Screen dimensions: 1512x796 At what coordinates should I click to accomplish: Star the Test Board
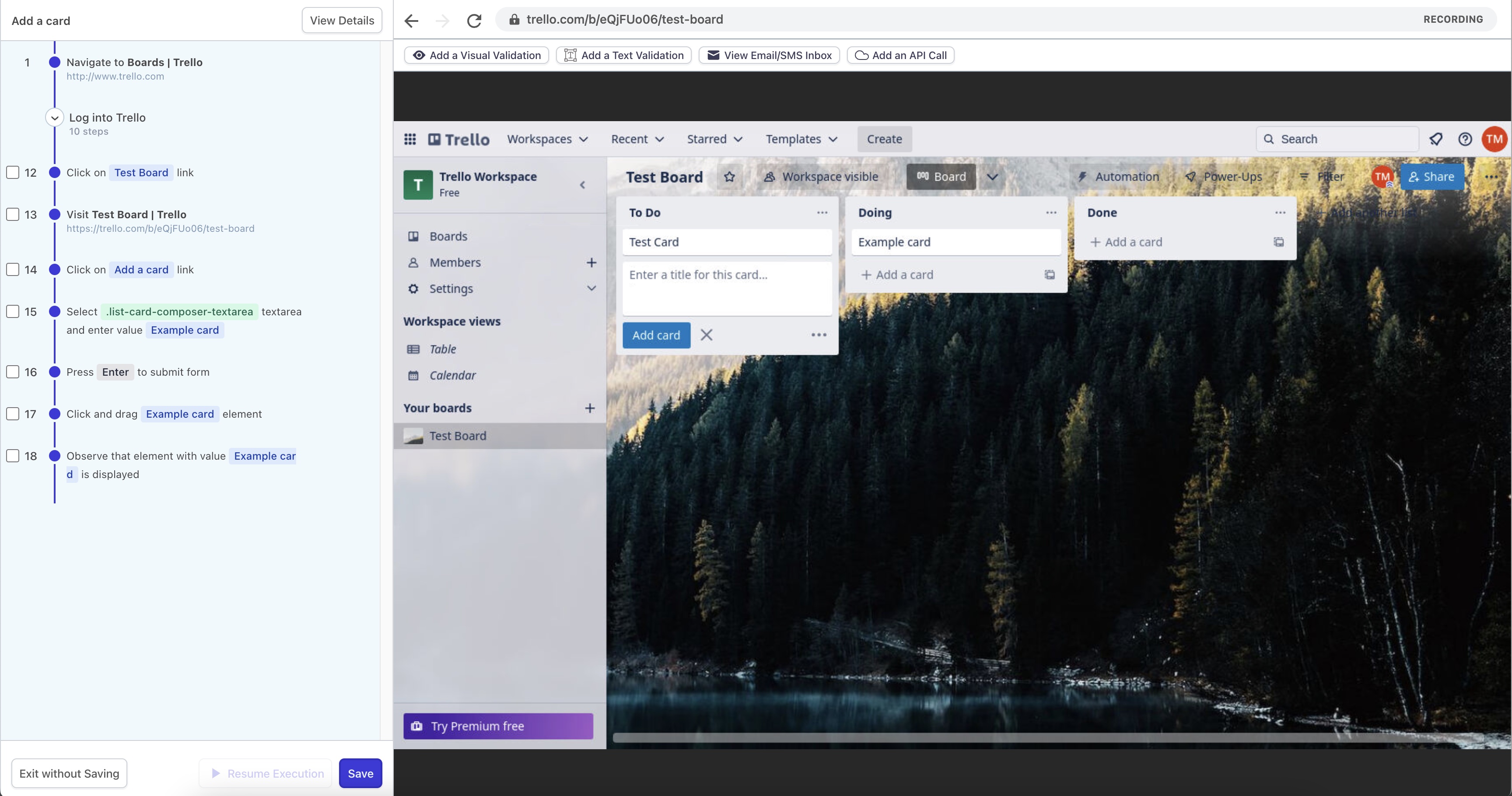coord(729,177)
